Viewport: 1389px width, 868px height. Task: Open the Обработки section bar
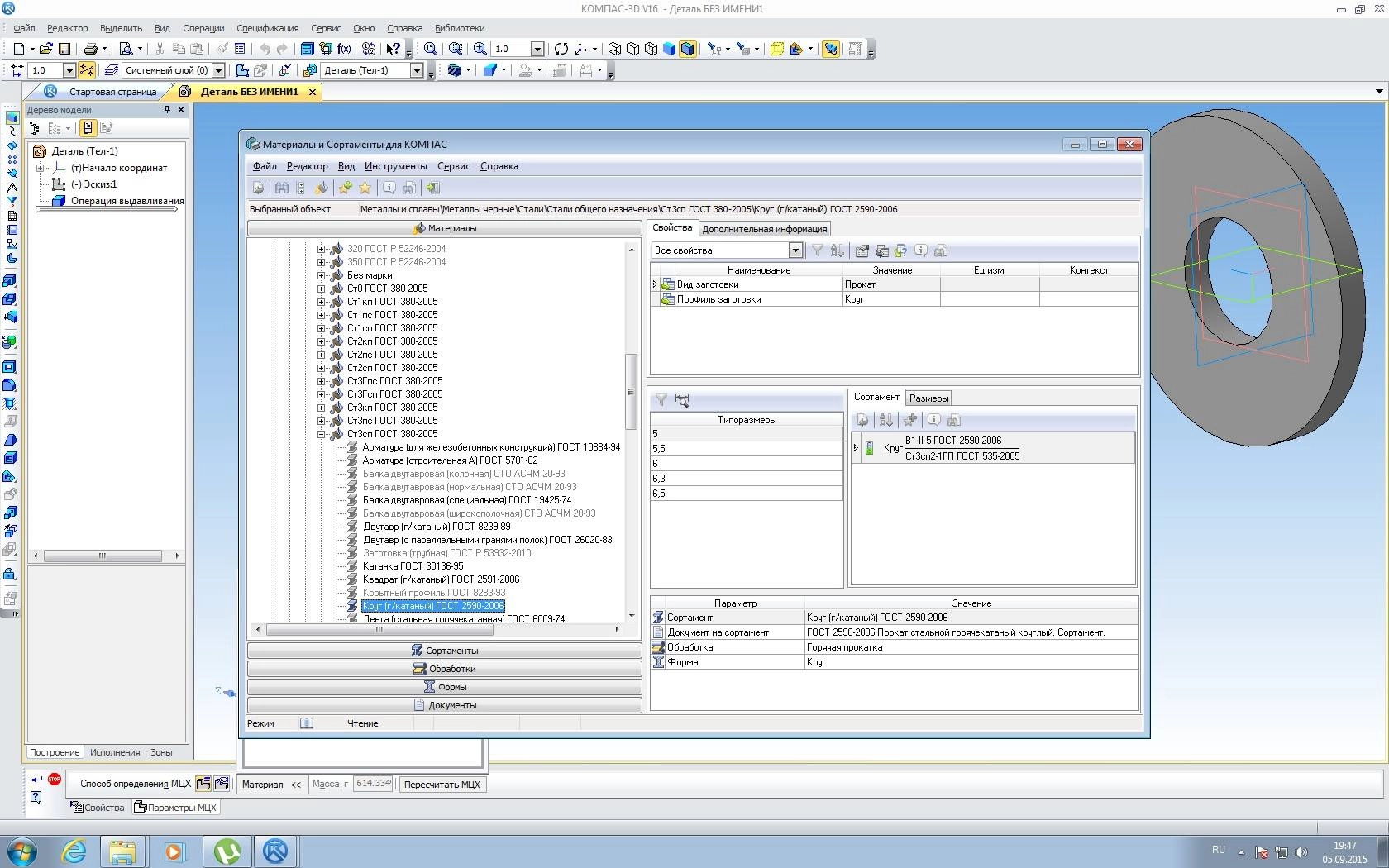[445, 669]
